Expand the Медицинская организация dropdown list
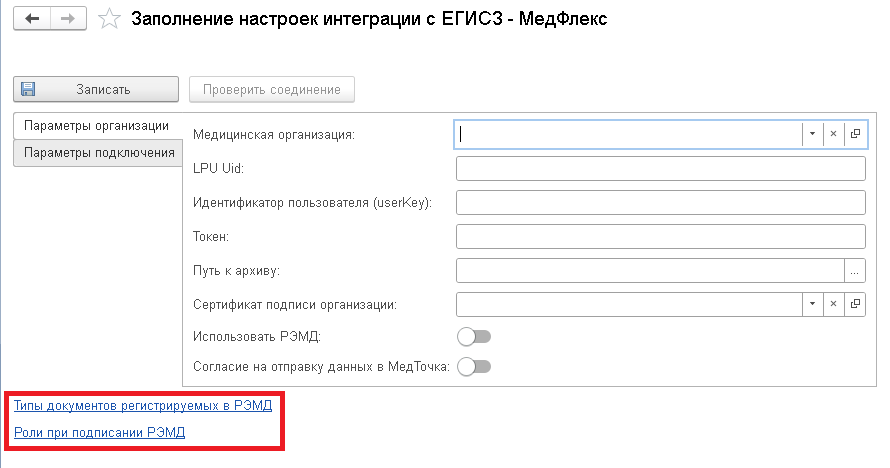This screenshot has width=890, height=468. 812,133
